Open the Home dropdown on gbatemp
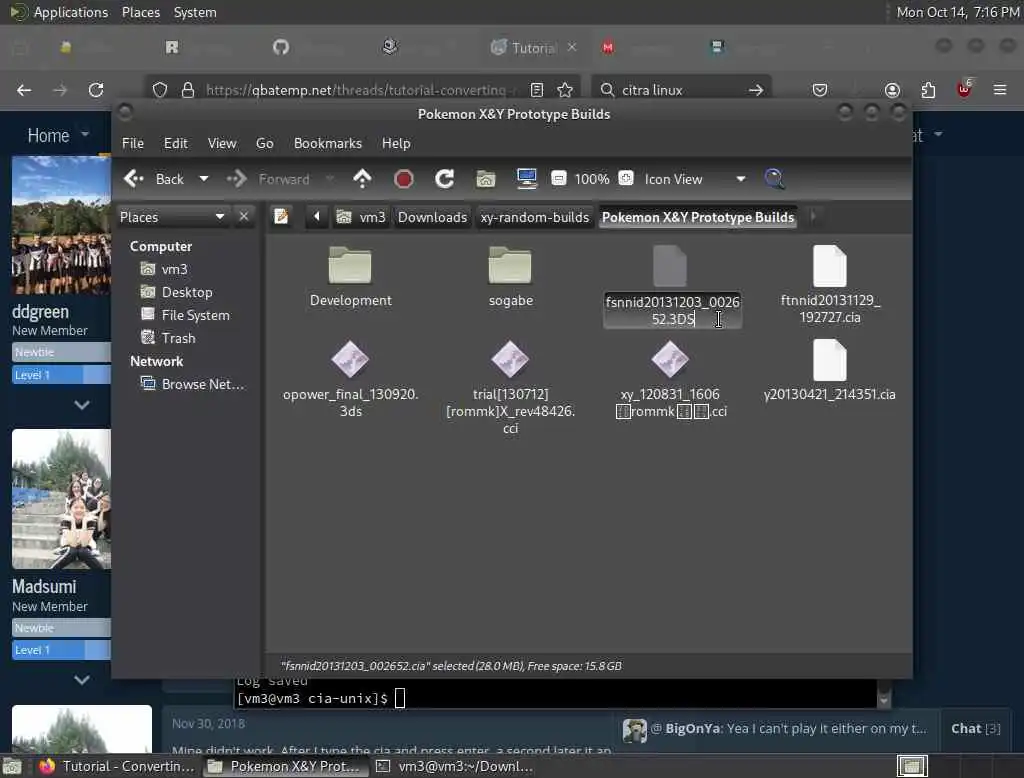The height and width of the screenshot is (778, 1024). pyautogui.click(x=58, y=135)
